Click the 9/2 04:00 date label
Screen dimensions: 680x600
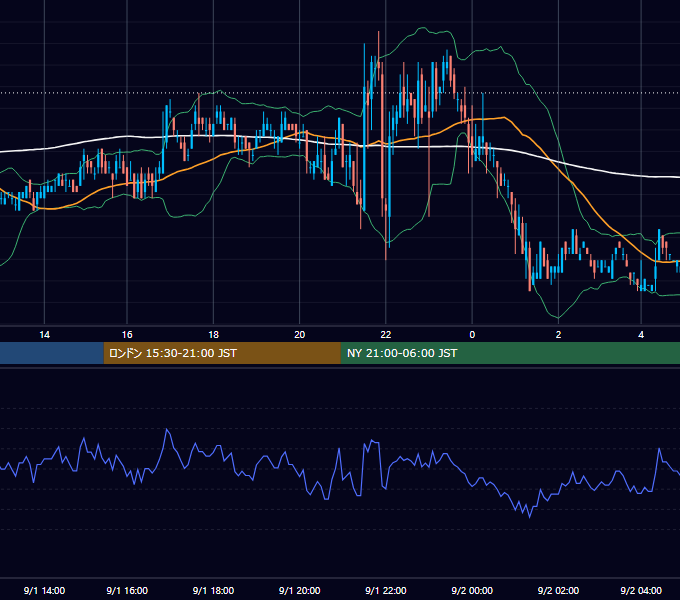click(x=641, y=591)
